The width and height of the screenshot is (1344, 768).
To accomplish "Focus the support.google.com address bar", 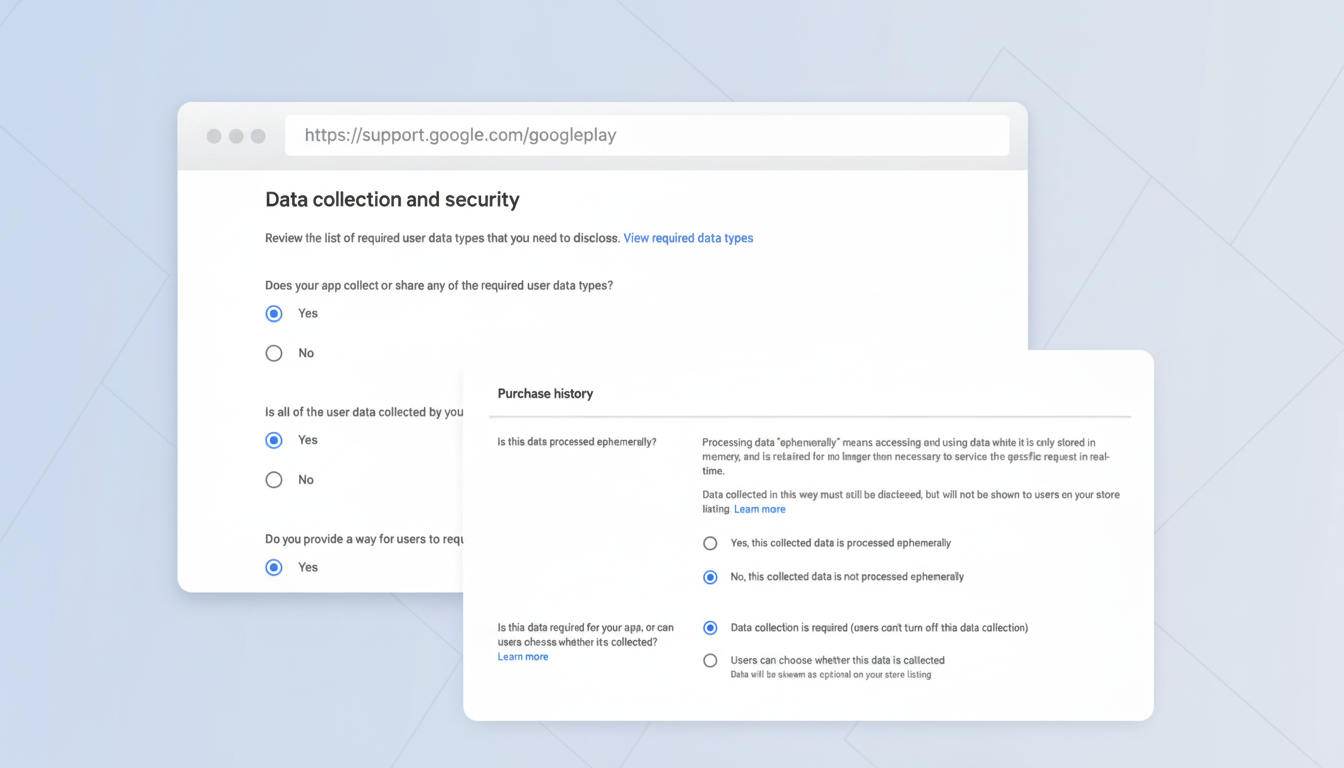I will (646, 135).
